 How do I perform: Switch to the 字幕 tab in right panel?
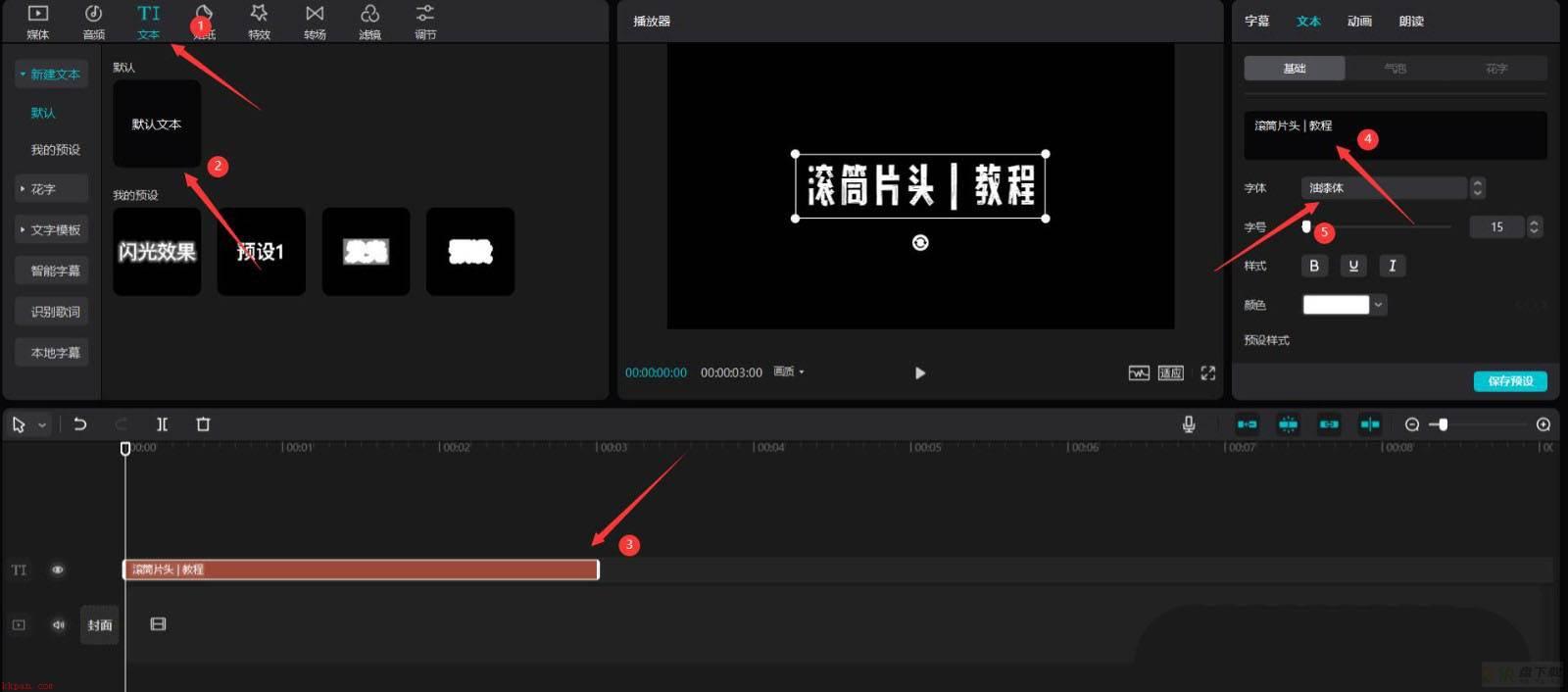point(1256,21)
